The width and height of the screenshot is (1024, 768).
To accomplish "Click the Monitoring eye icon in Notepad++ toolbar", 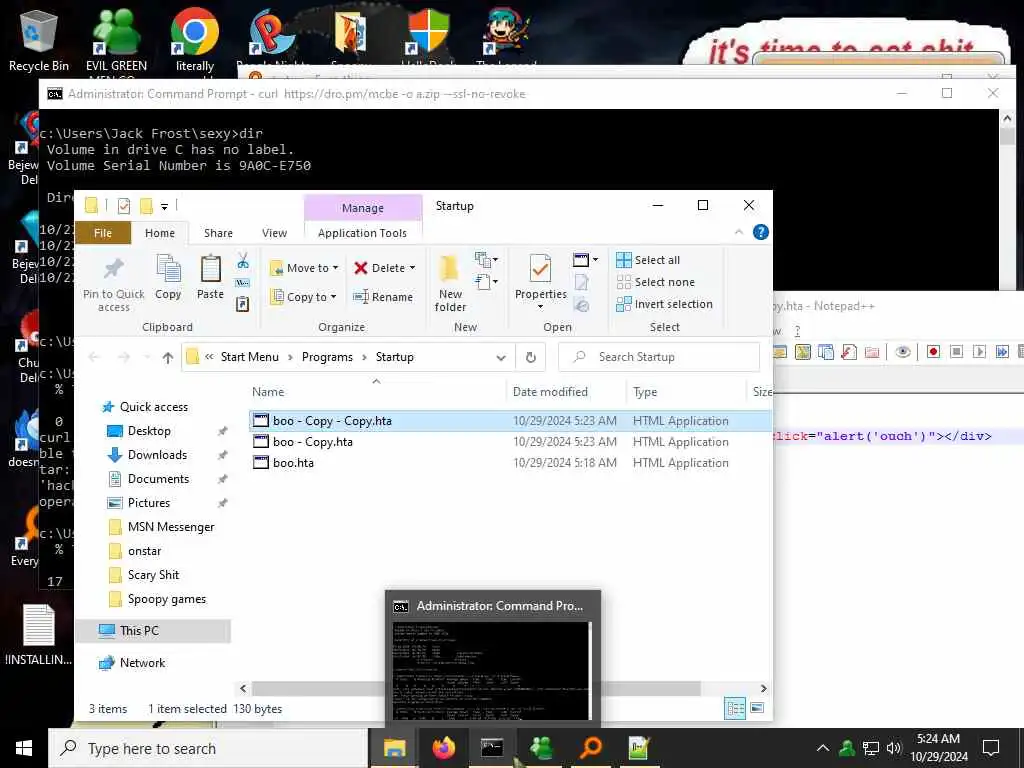I will (x=903, y=352).
